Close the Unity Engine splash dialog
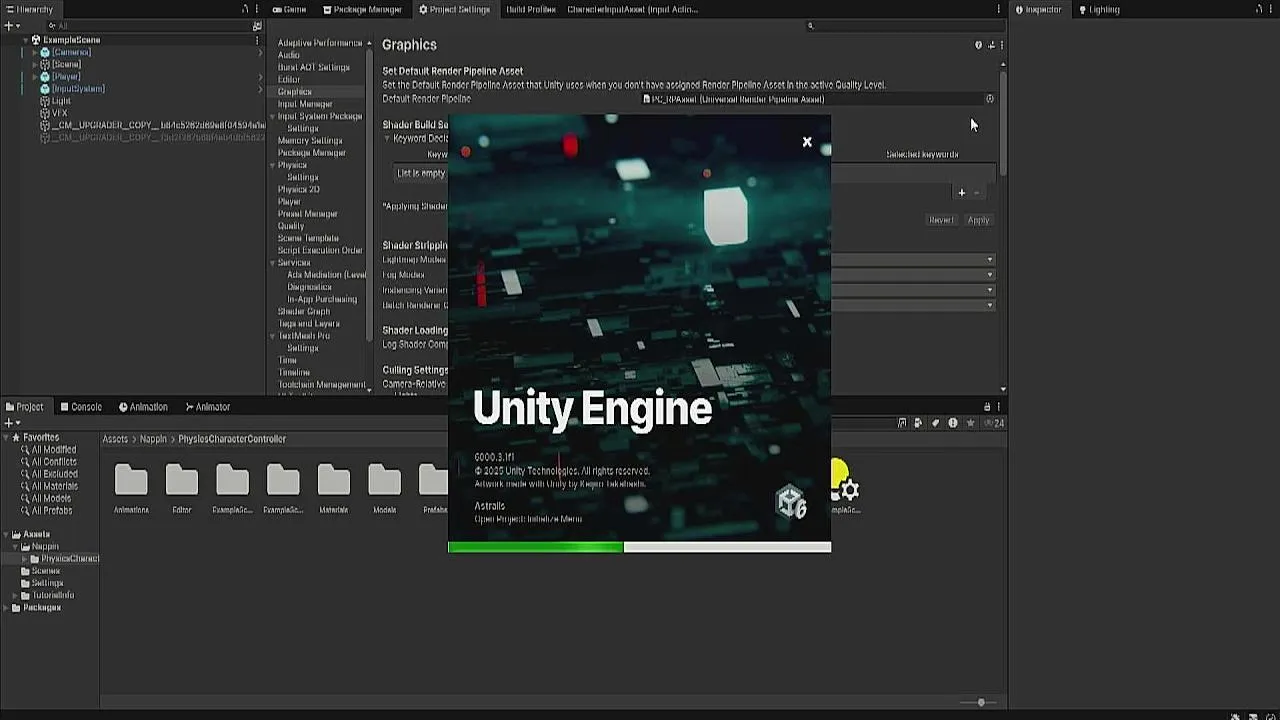The image size is (1280, 720). 807,142
